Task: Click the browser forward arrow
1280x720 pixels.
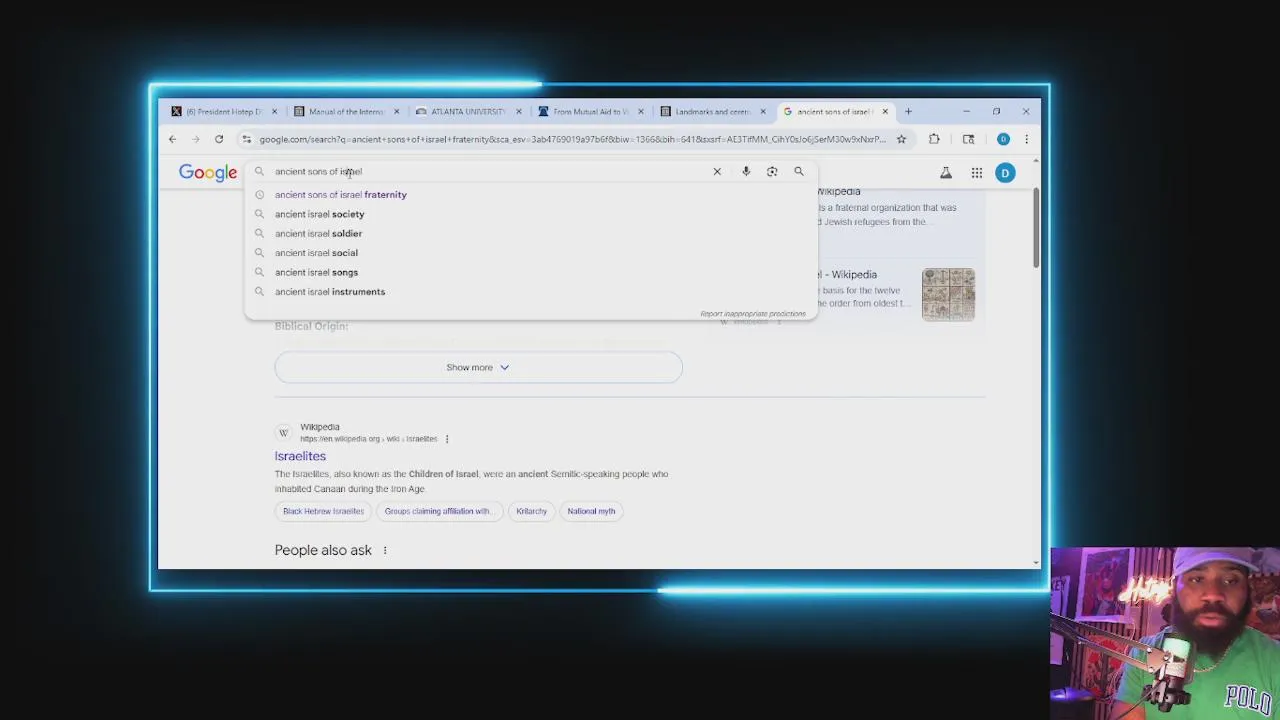Action: [x=195, y=139]
